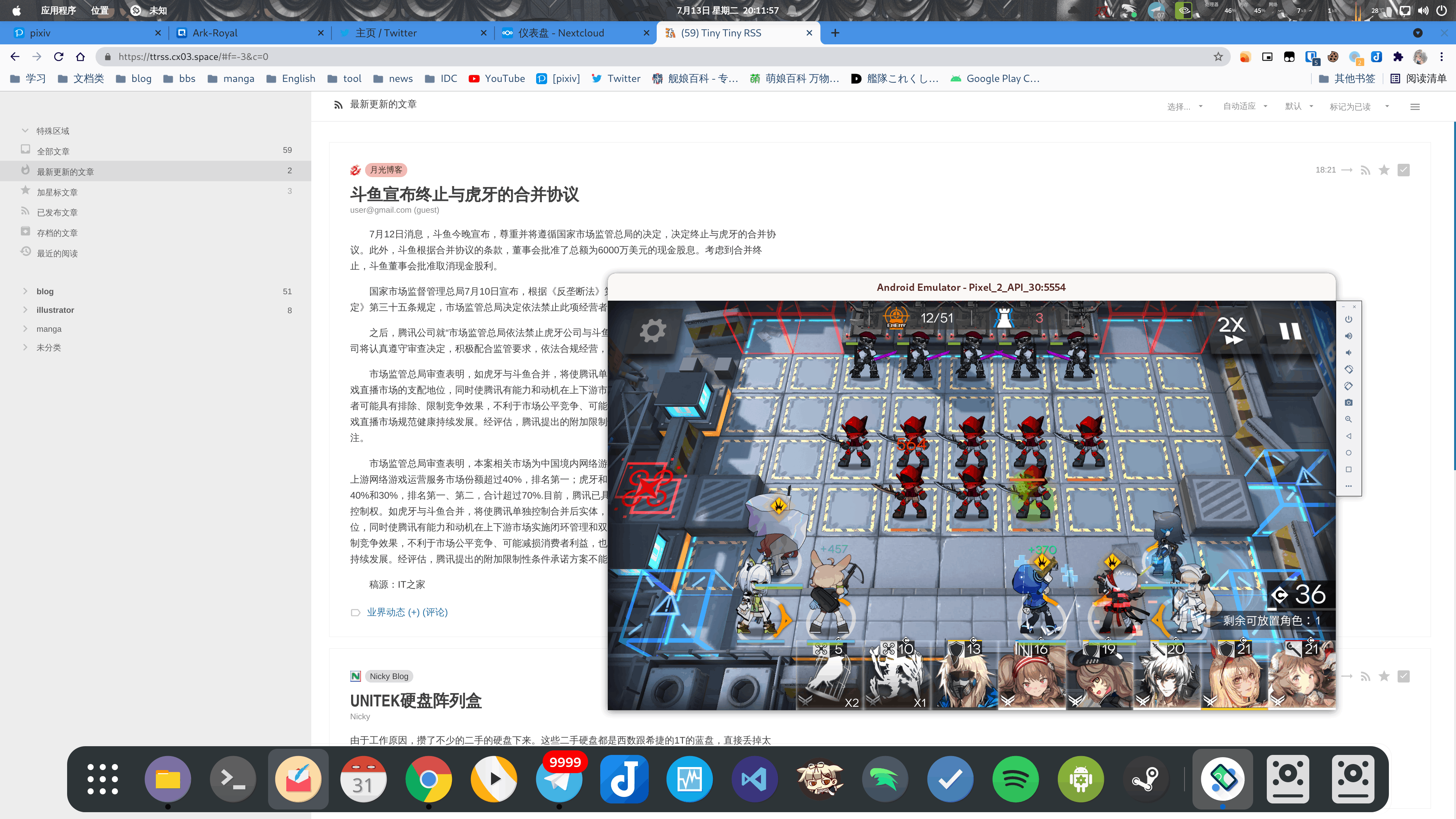Star the UNITEK article

coord(1384,676)
